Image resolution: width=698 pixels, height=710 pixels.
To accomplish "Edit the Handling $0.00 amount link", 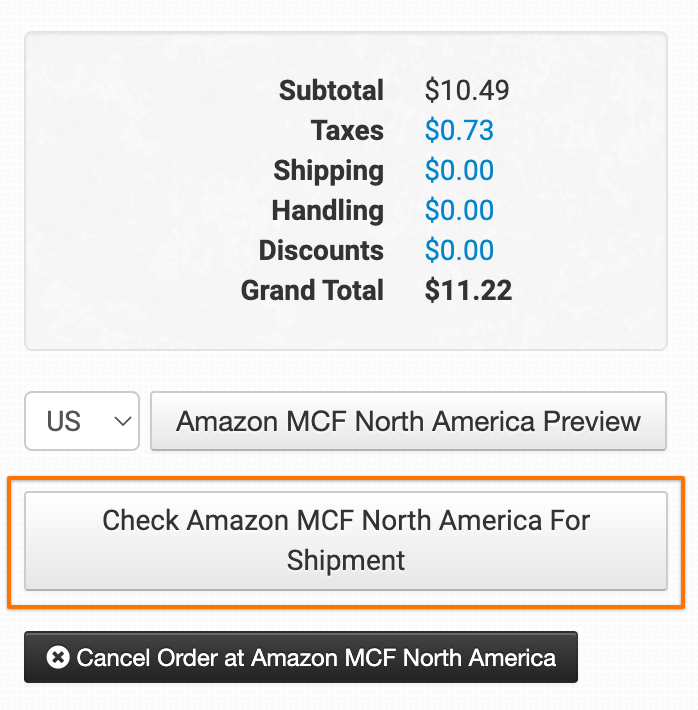I will (459, 211).
